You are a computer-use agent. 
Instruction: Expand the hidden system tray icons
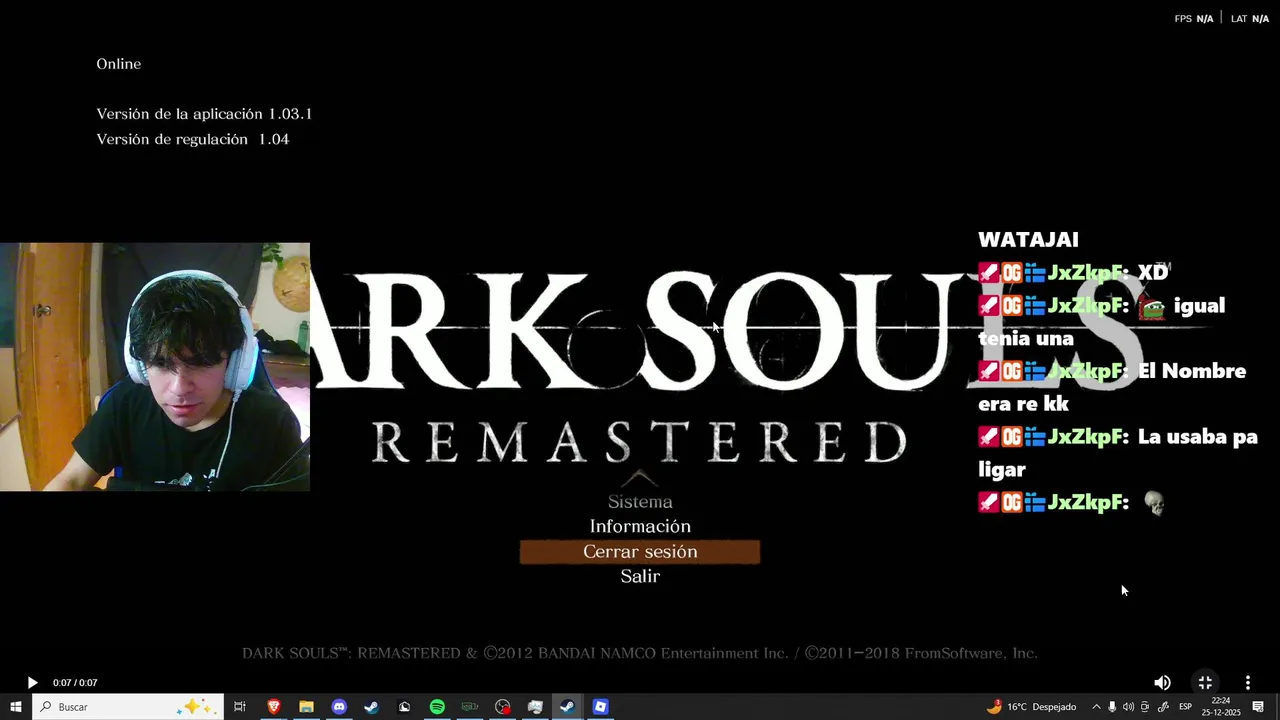(1096, 707)
